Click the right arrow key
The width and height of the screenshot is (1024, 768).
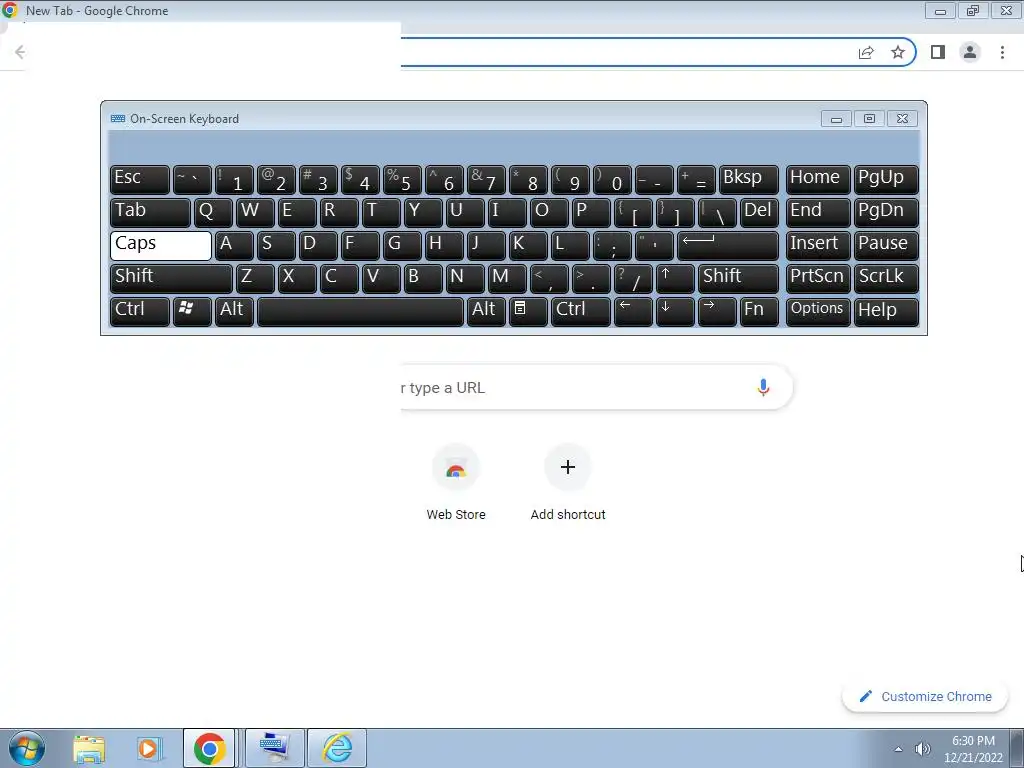coord(717,312)
